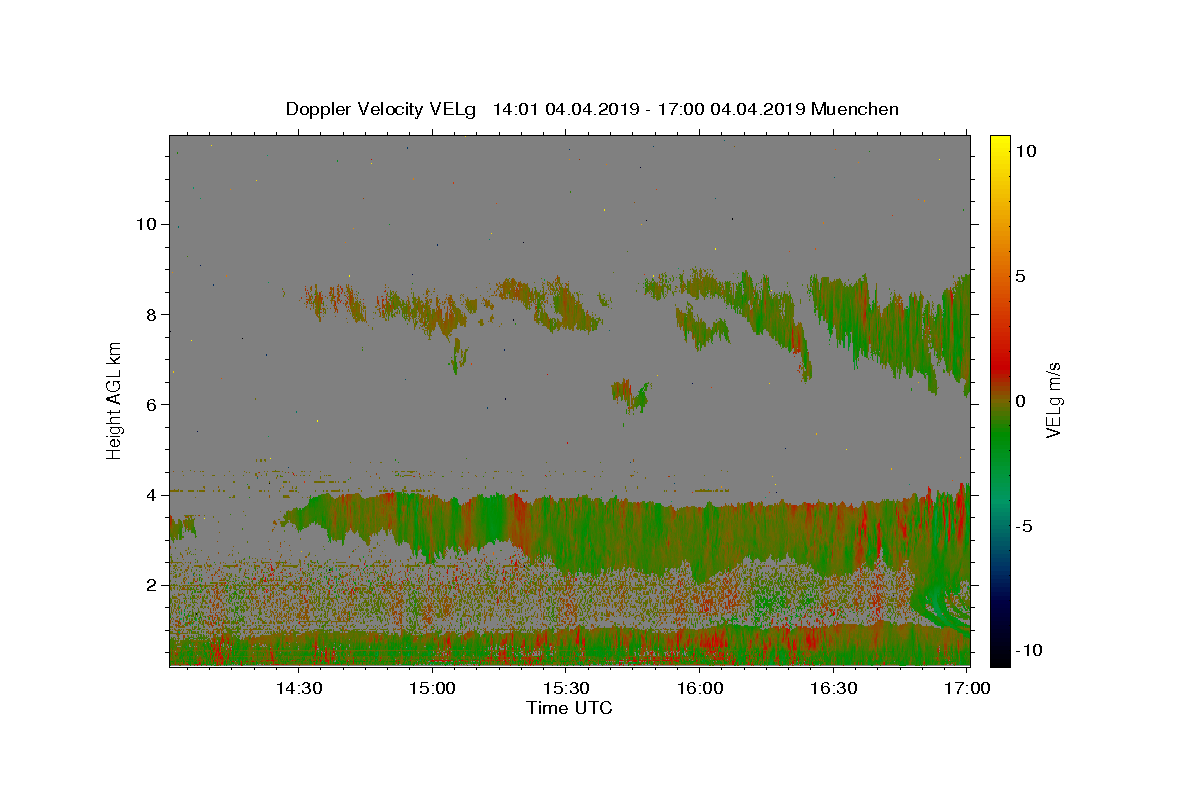
Task: Click the height label 10 on y-axis
Action: pyautogui.click(x=146, y=224)
